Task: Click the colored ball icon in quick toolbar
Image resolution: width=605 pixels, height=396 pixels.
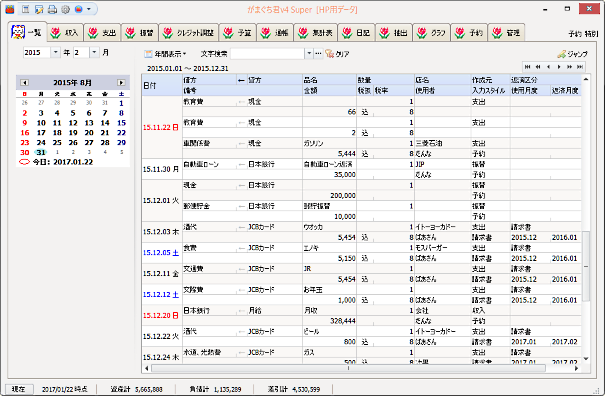Action: [x=79, y=9]
